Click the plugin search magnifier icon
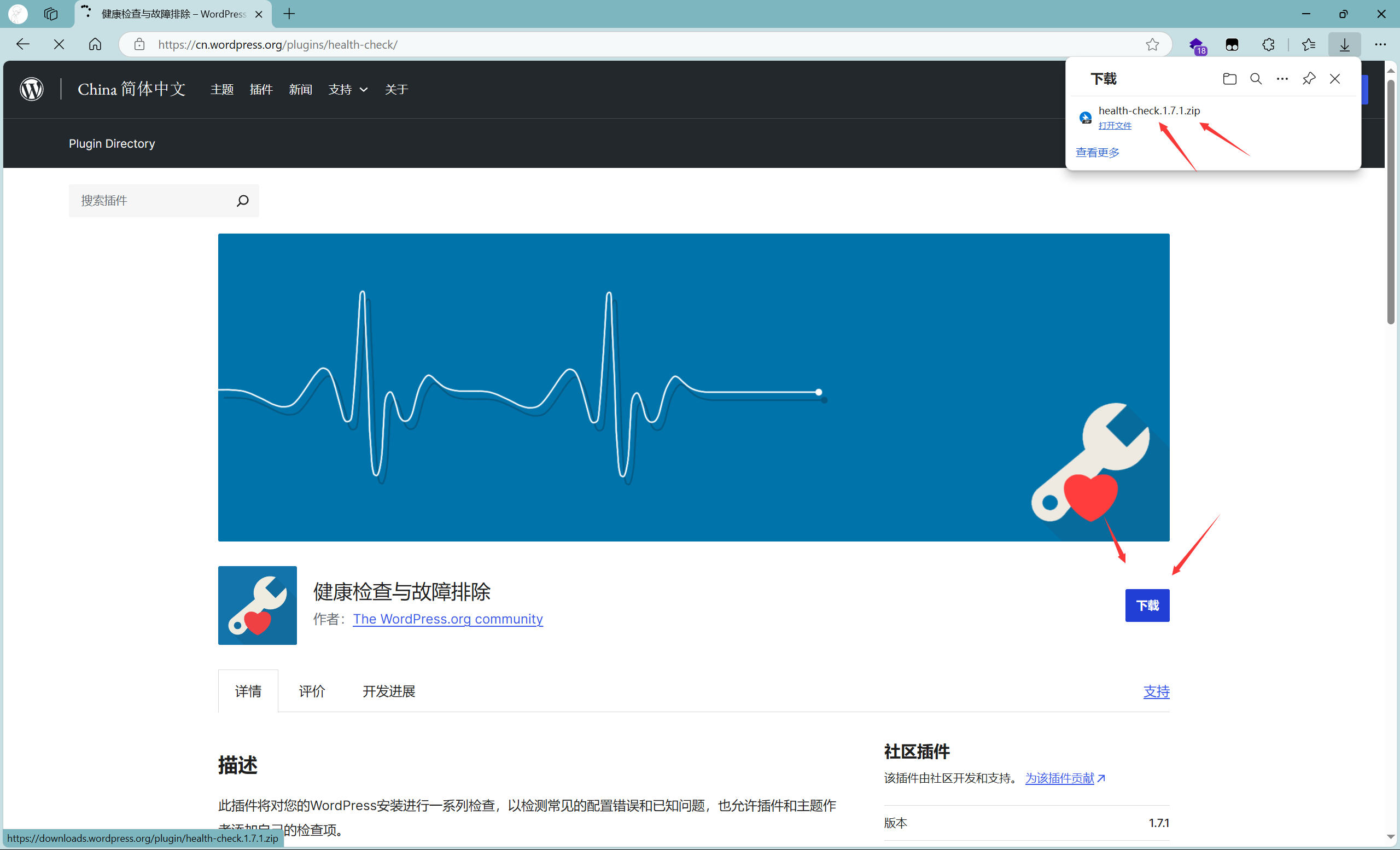1400x850 pixels. (x=243, y=201)
